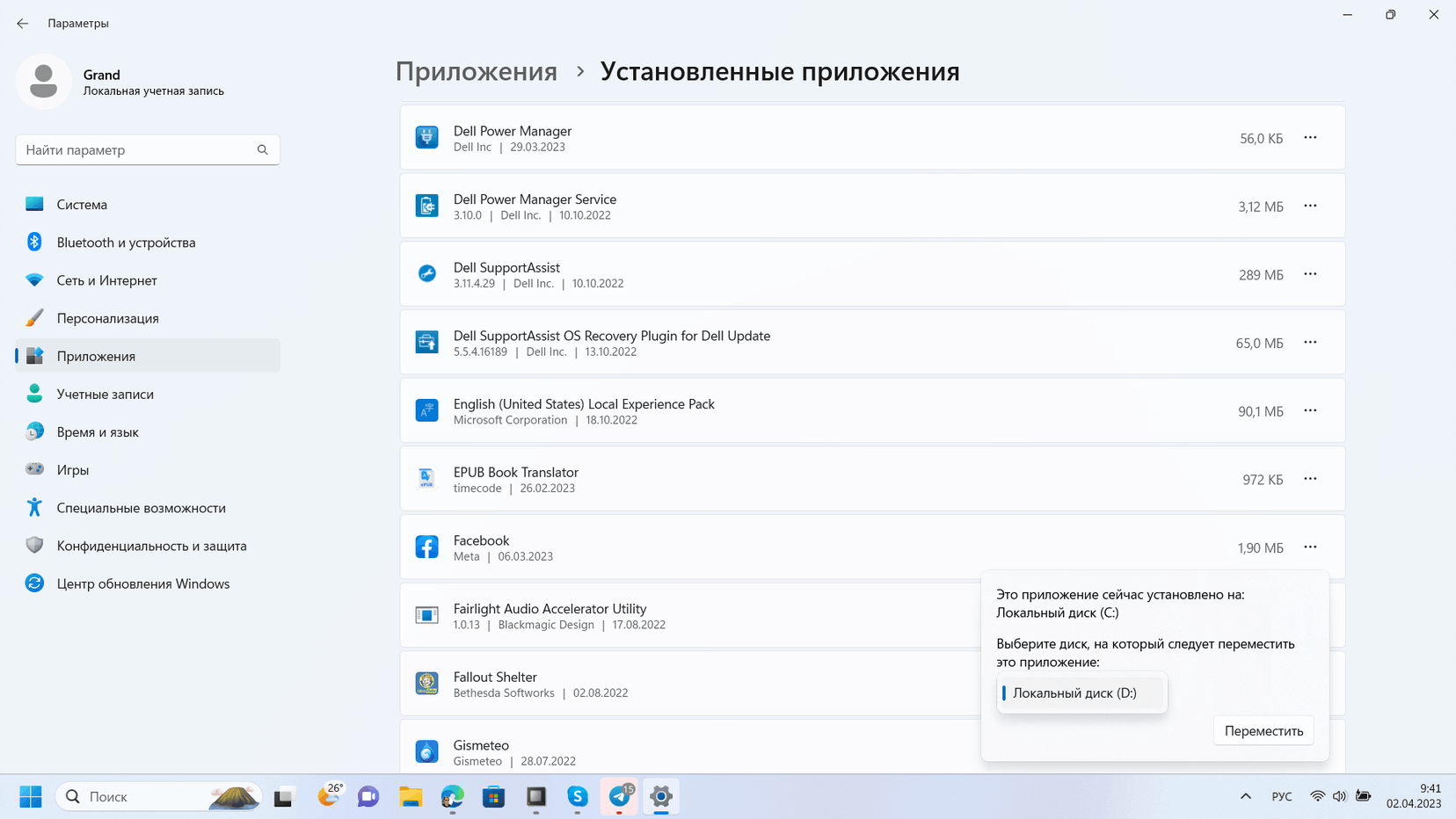Viewport: 1456px width, 819px height.
Task: Open Сеть и Интернет section
Action: coord(148,280)
